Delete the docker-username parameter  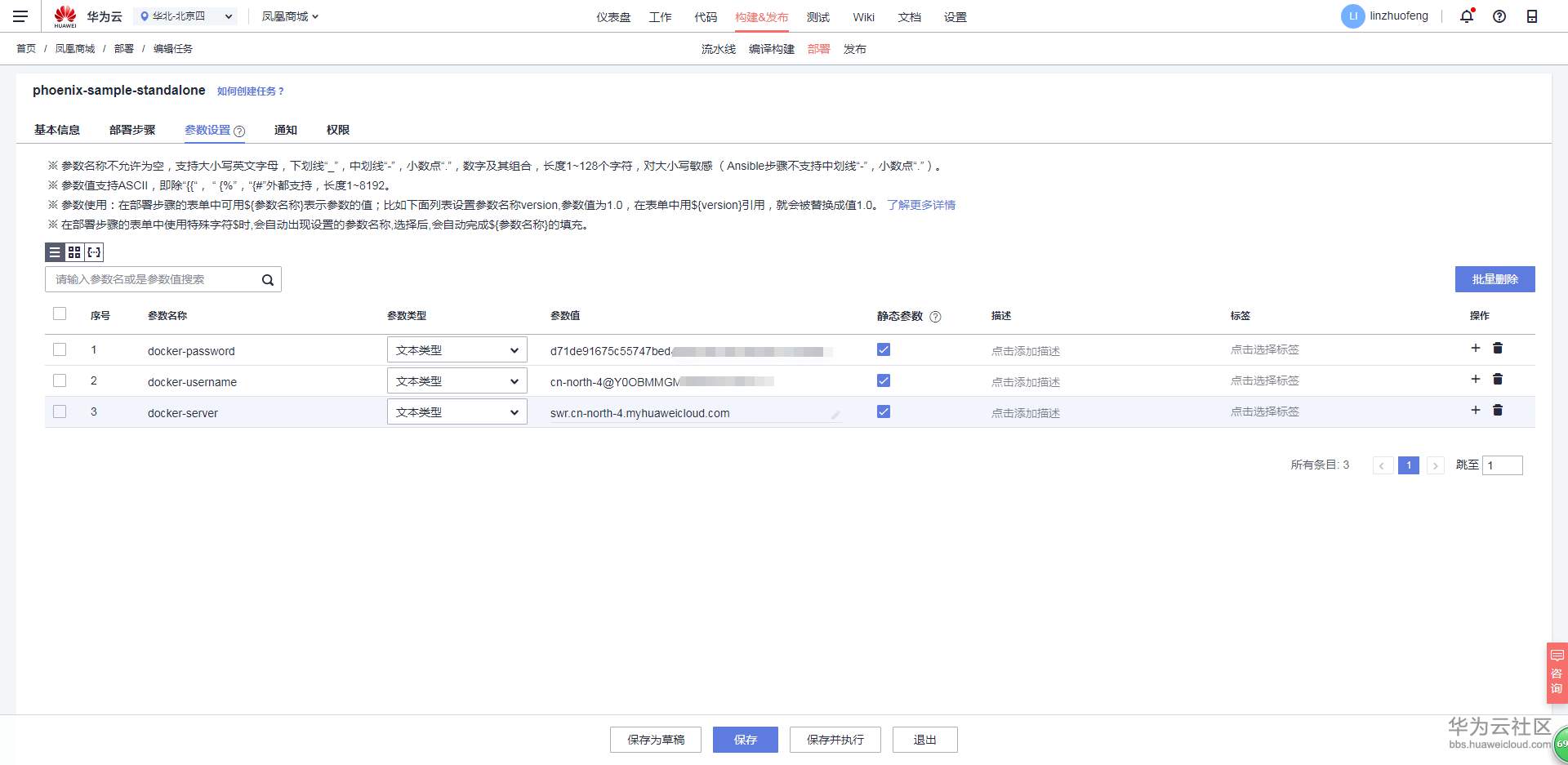[x=1498, y=379]
